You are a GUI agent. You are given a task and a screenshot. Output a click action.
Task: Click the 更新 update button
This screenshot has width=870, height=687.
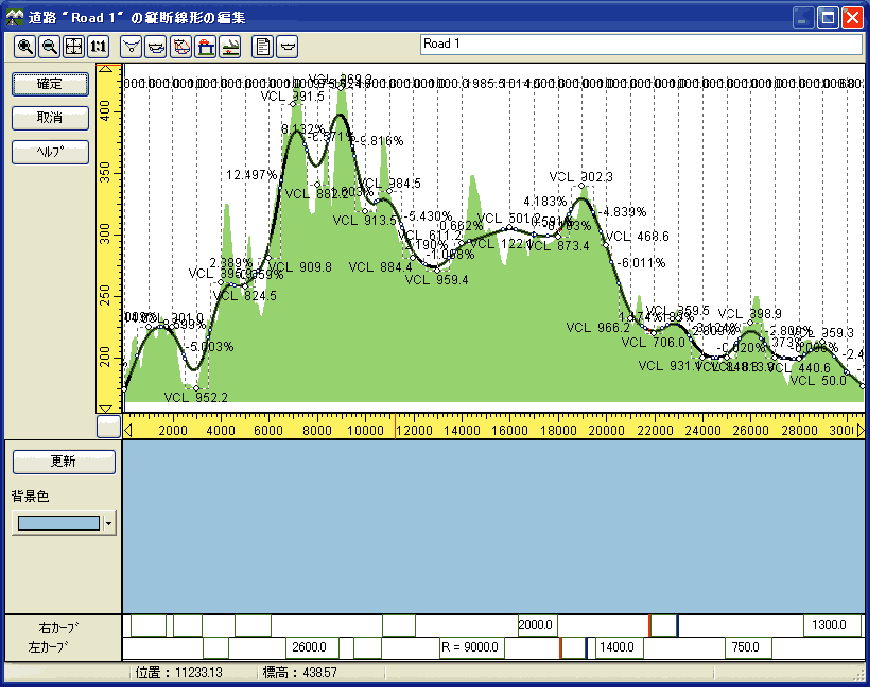64,461
